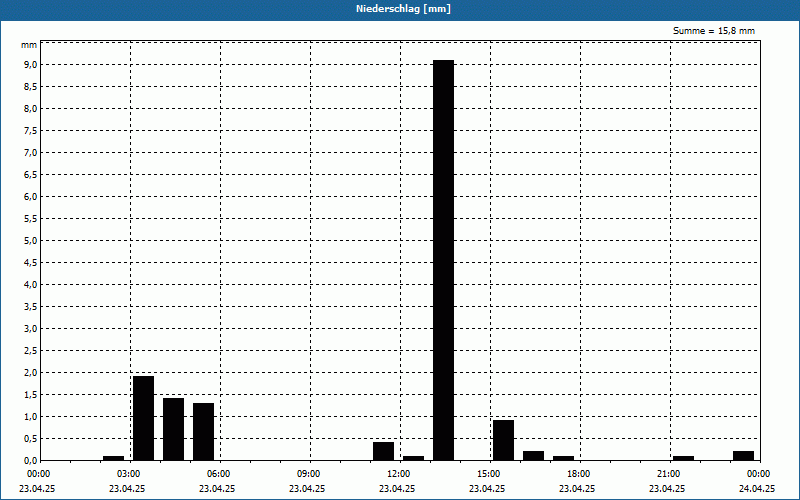Click the 9,0 y-axis value
The width and height of the screenshot is (800, 500).
pyautogui.click(x=29, y=65)
